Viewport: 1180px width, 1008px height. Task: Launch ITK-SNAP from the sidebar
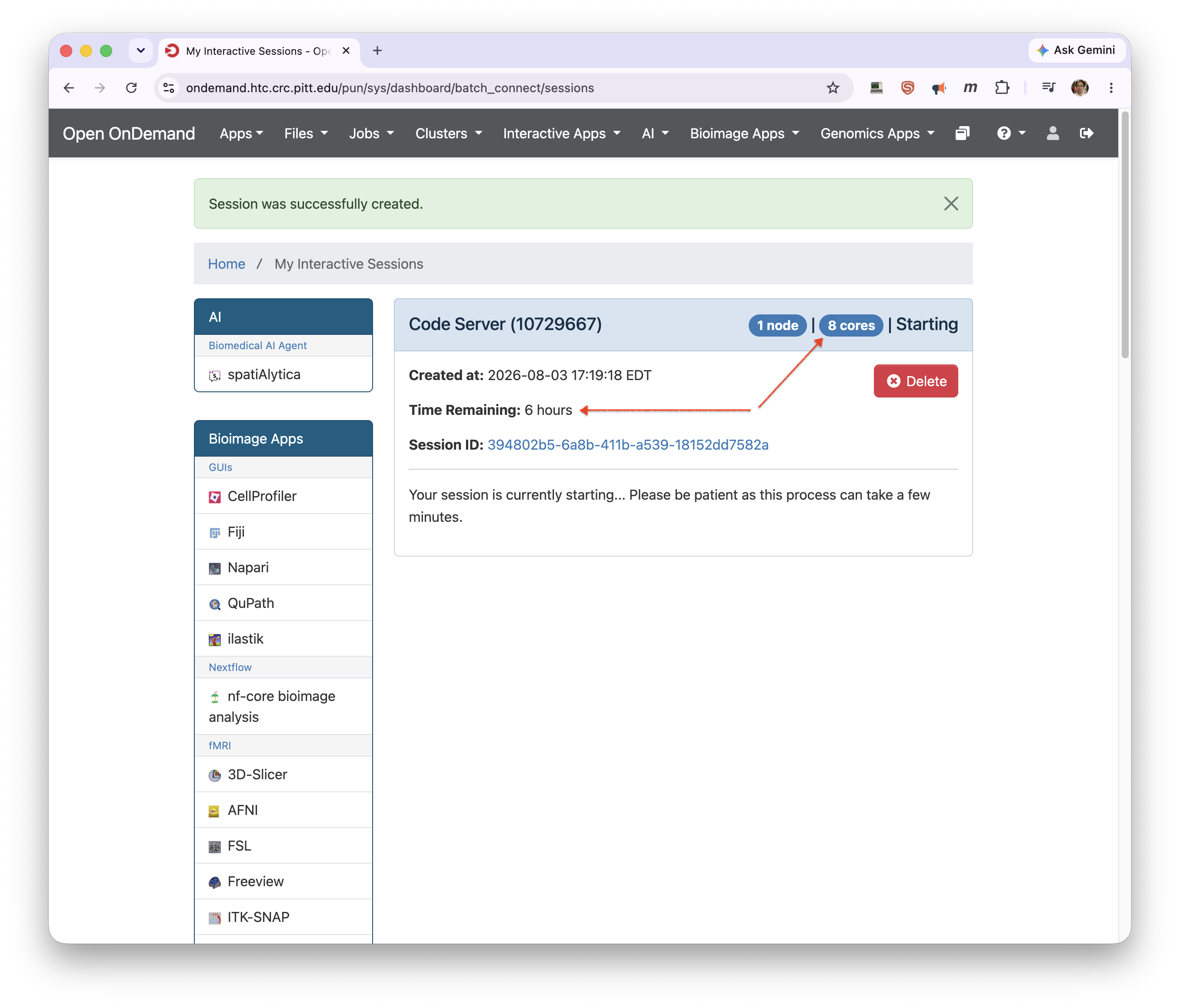coord(283,917)
